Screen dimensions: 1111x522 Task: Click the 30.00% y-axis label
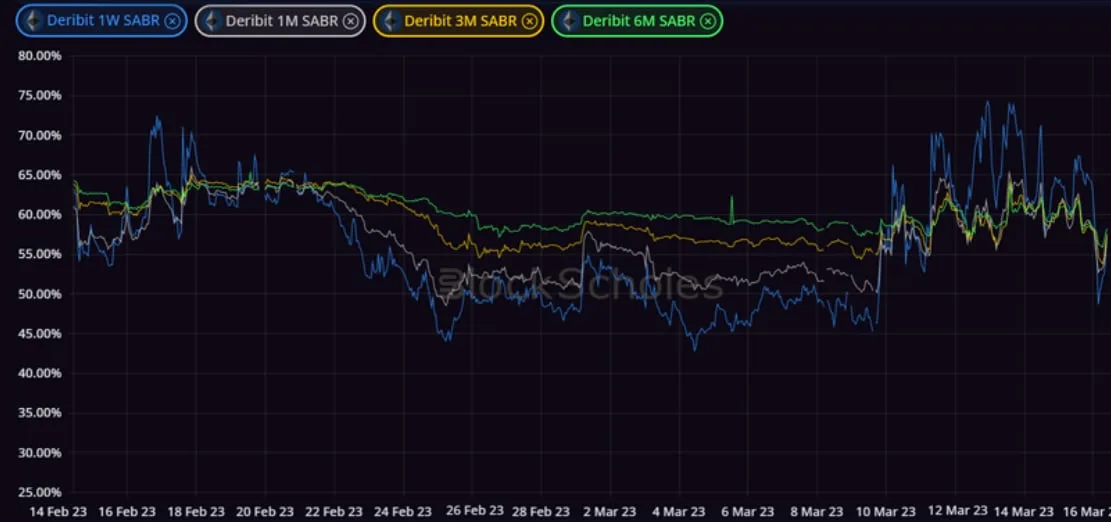coord(40,452)
